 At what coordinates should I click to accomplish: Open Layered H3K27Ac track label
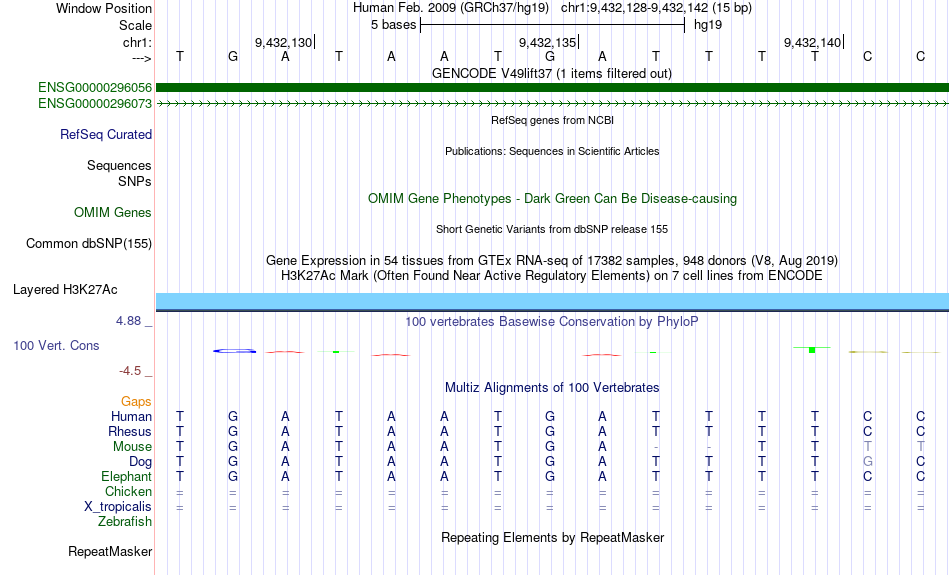(65, 290)
